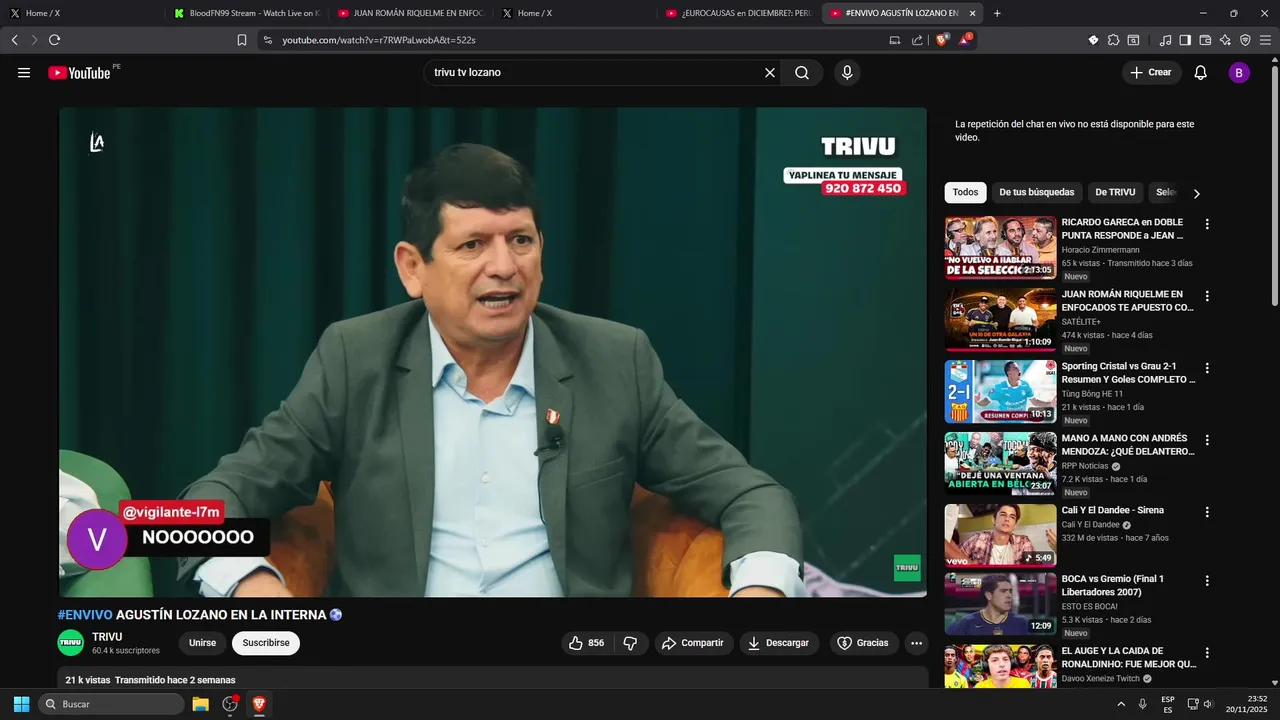Open the Windows Start menu
The width and height of the screenshot is (1280, 720).
tap(21, 704)
